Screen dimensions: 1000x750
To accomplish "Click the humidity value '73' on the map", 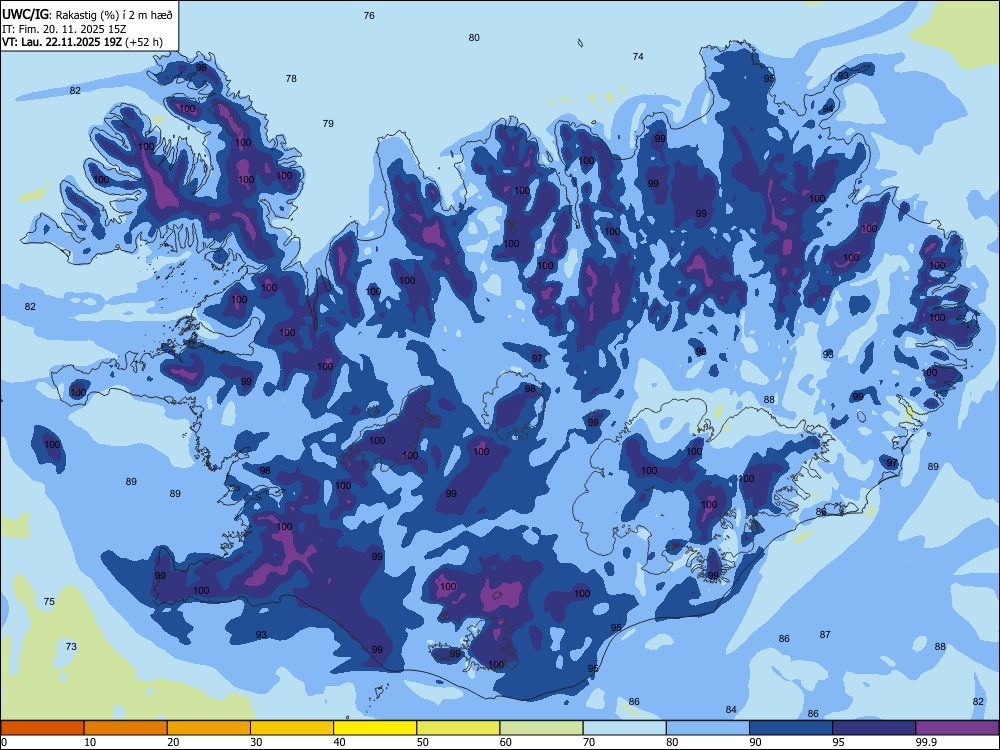I will (x=71, y=646).
